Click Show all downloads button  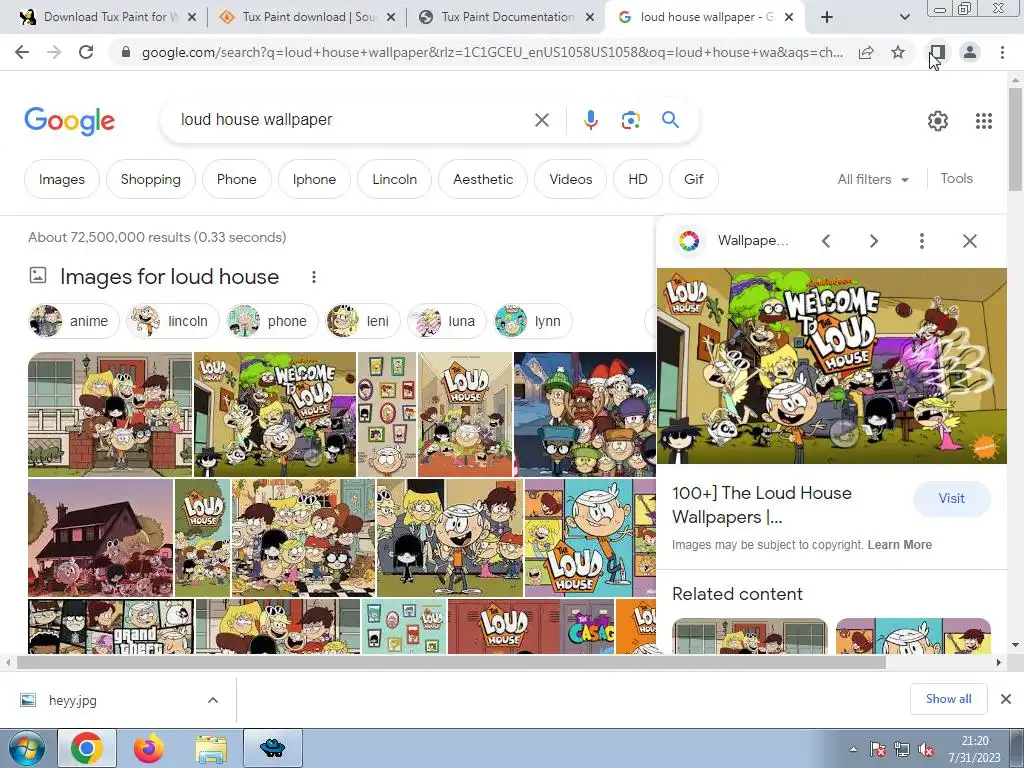pos(948,699)
